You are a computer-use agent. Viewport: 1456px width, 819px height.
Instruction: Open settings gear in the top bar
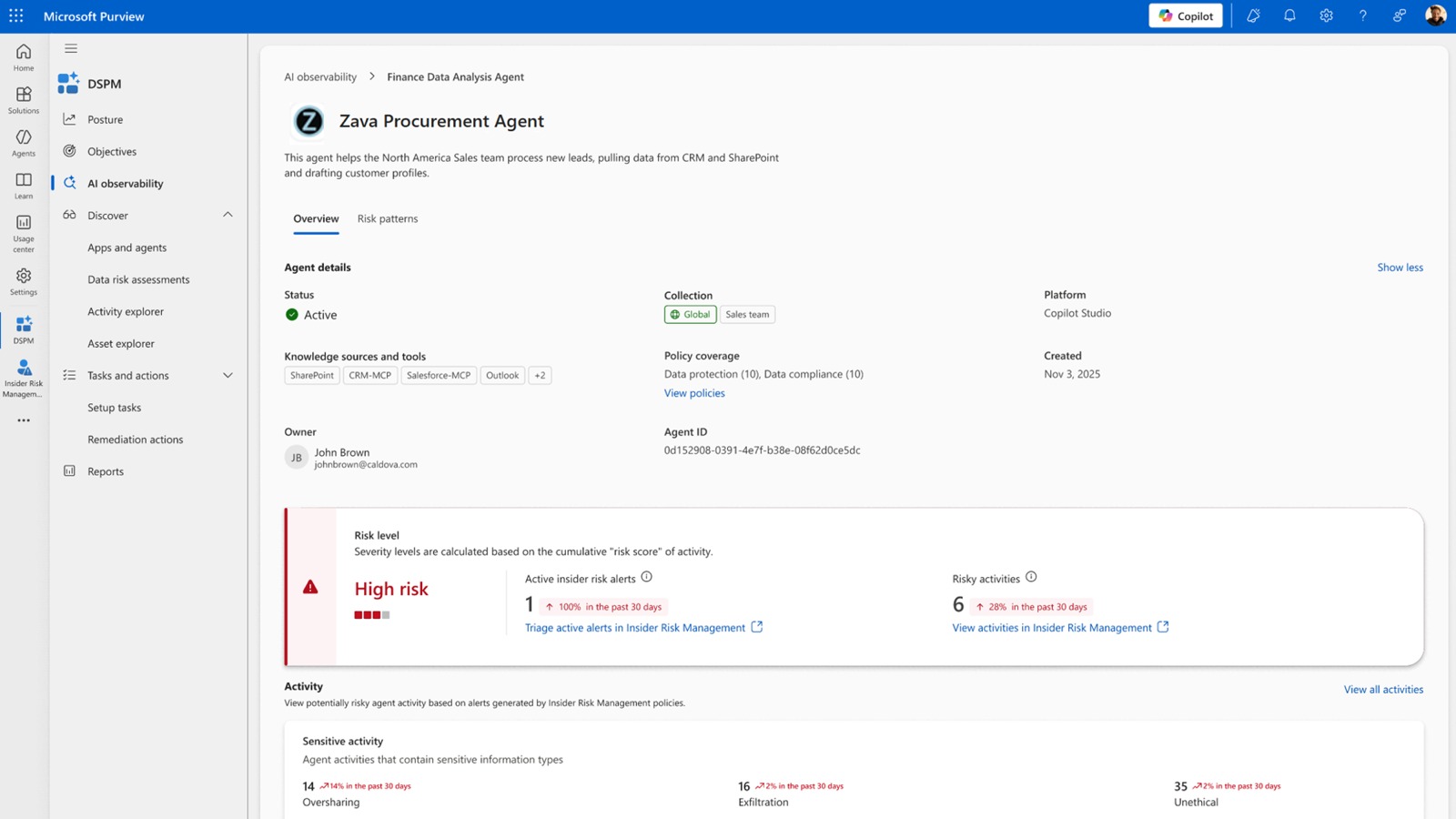pyautogui.click(x=1326, y=15)
